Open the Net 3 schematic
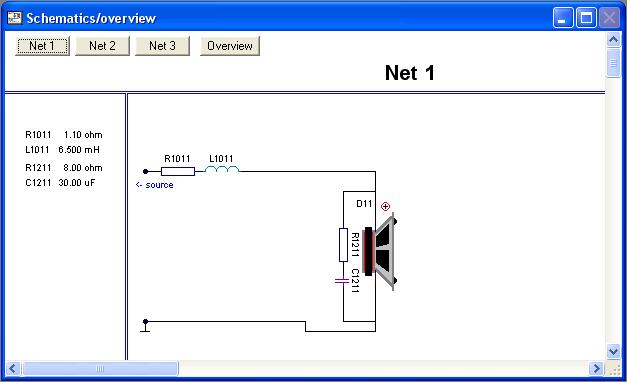 (x=162, y=46)
